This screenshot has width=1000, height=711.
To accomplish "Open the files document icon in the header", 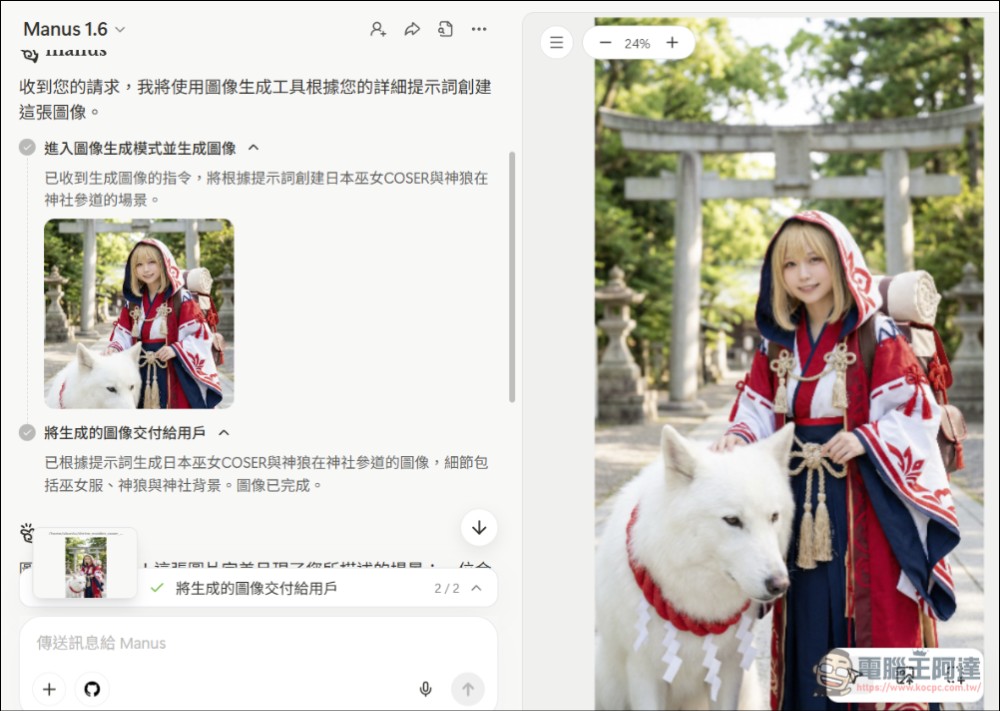I will click(x=446, y=29).
